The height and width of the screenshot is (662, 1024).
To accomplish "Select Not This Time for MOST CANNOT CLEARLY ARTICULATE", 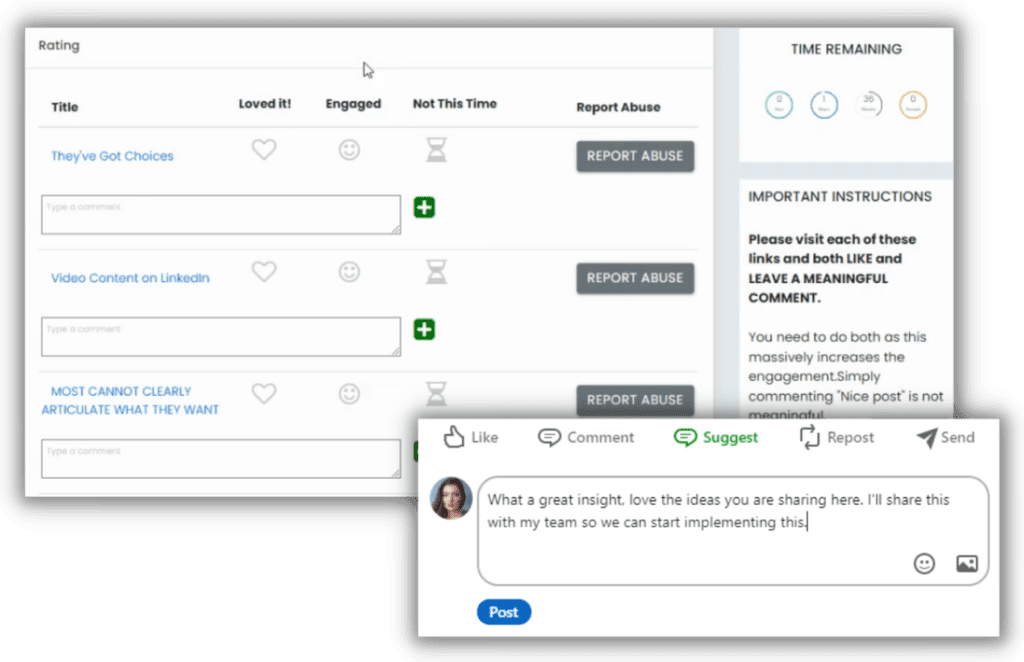I will pyautogui.click(x=435, y=392).
